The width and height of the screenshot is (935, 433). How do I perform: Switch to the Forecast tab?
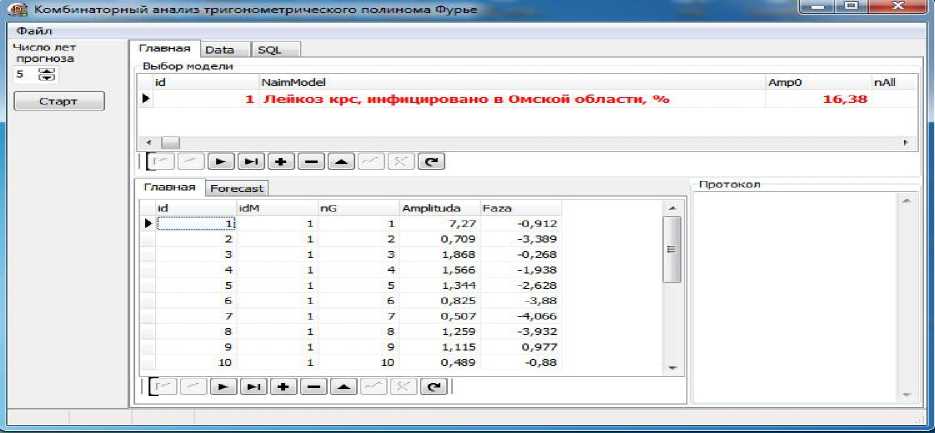(237, 187)
